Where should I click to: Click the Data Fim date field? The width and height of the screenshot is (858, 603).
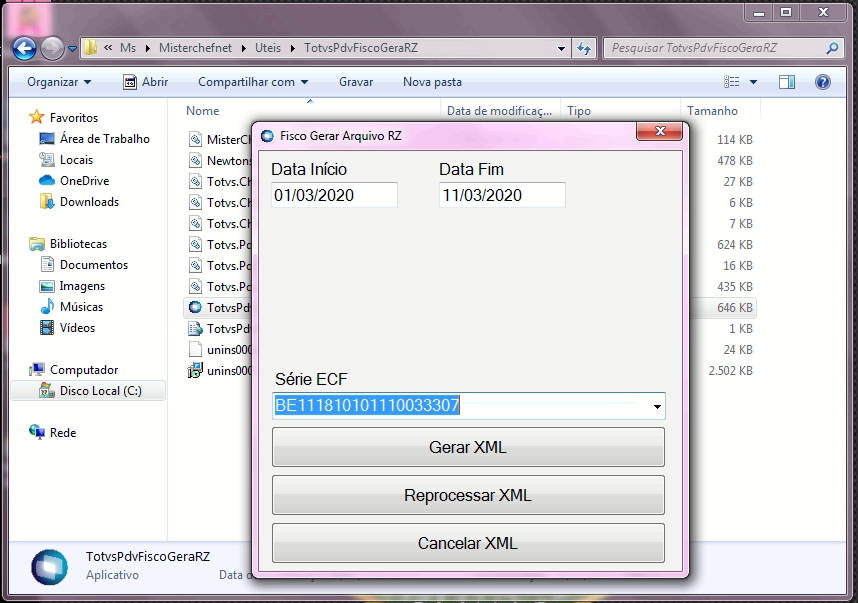[502, 195]
